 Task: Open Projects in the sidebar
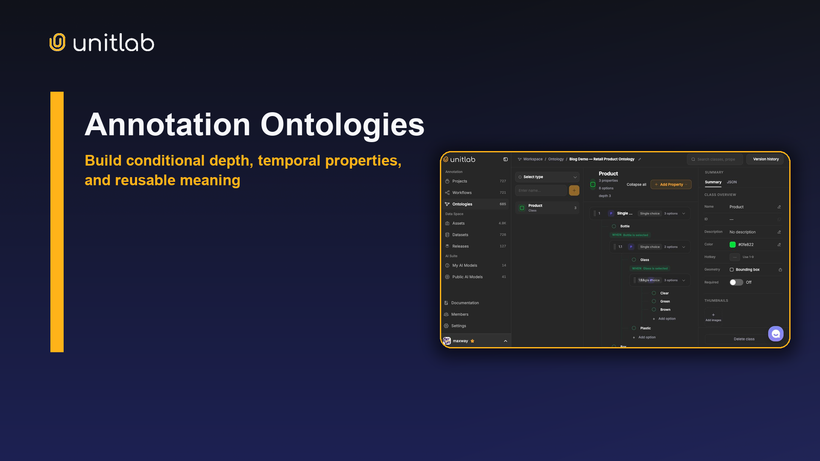(475, 181)
